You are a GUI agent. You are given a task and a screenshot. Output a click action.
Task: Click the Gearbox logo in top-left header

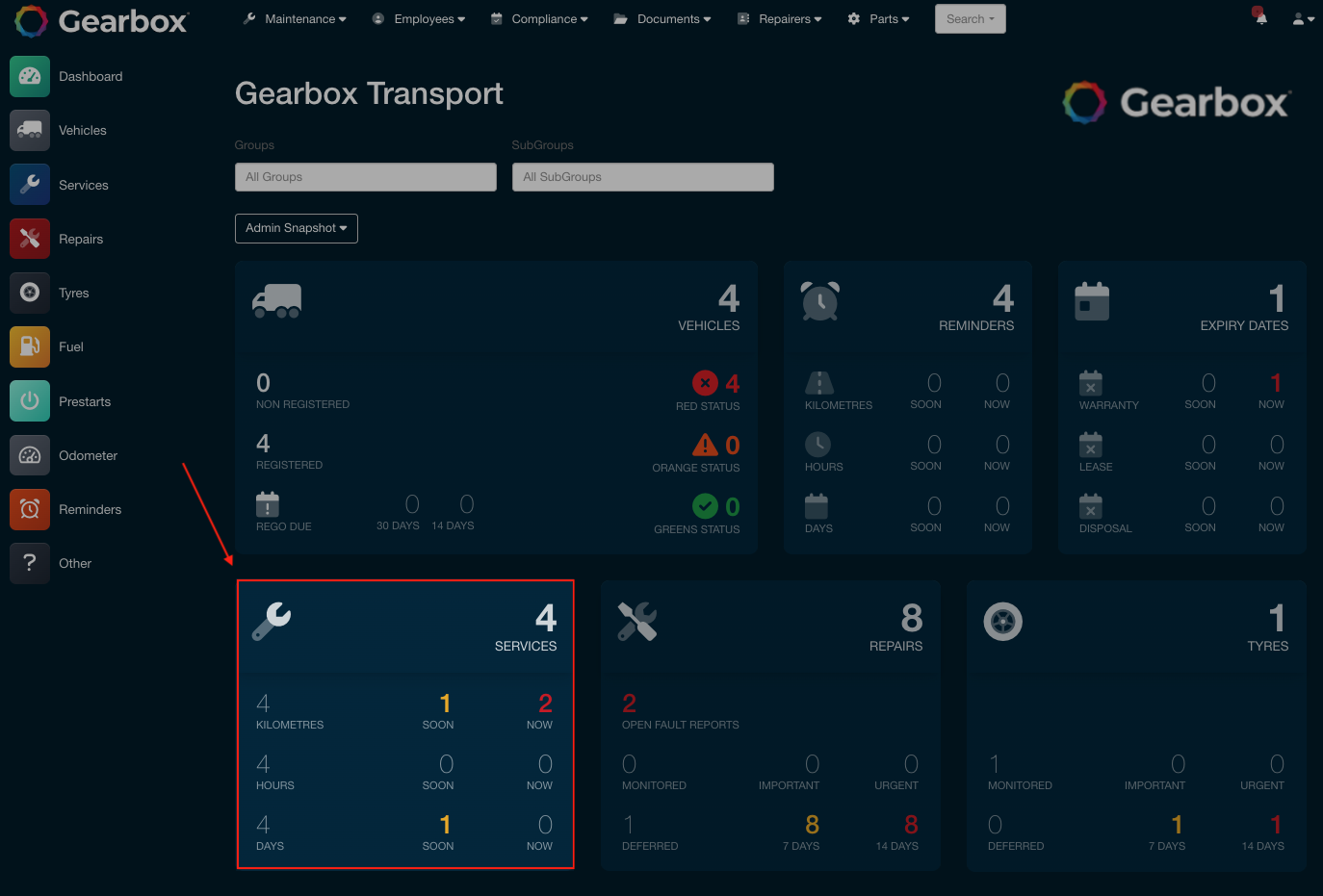pos(102,21)
